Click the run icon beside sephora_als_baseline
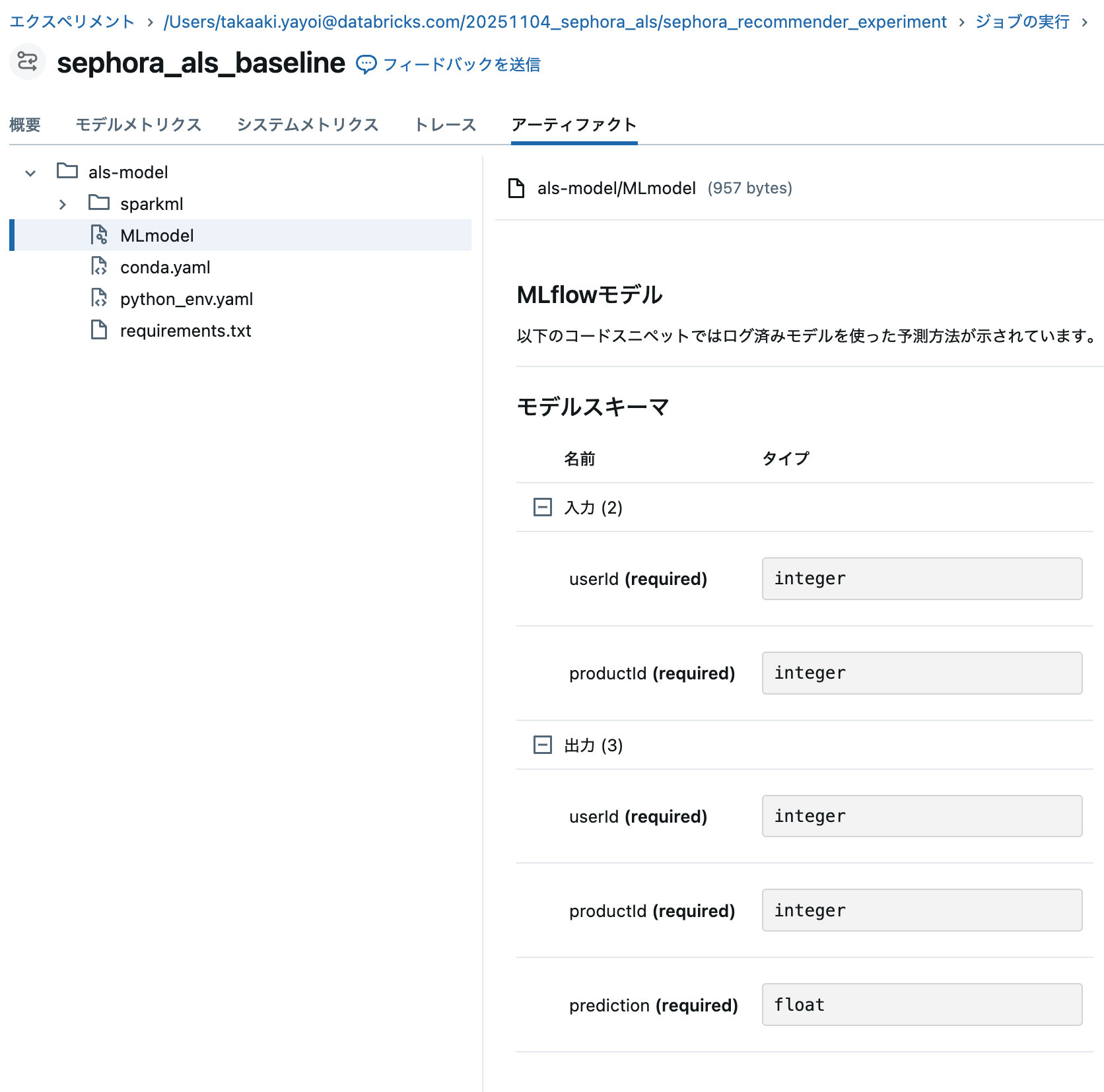1104x1092 pixels. [x=27, y=62]
